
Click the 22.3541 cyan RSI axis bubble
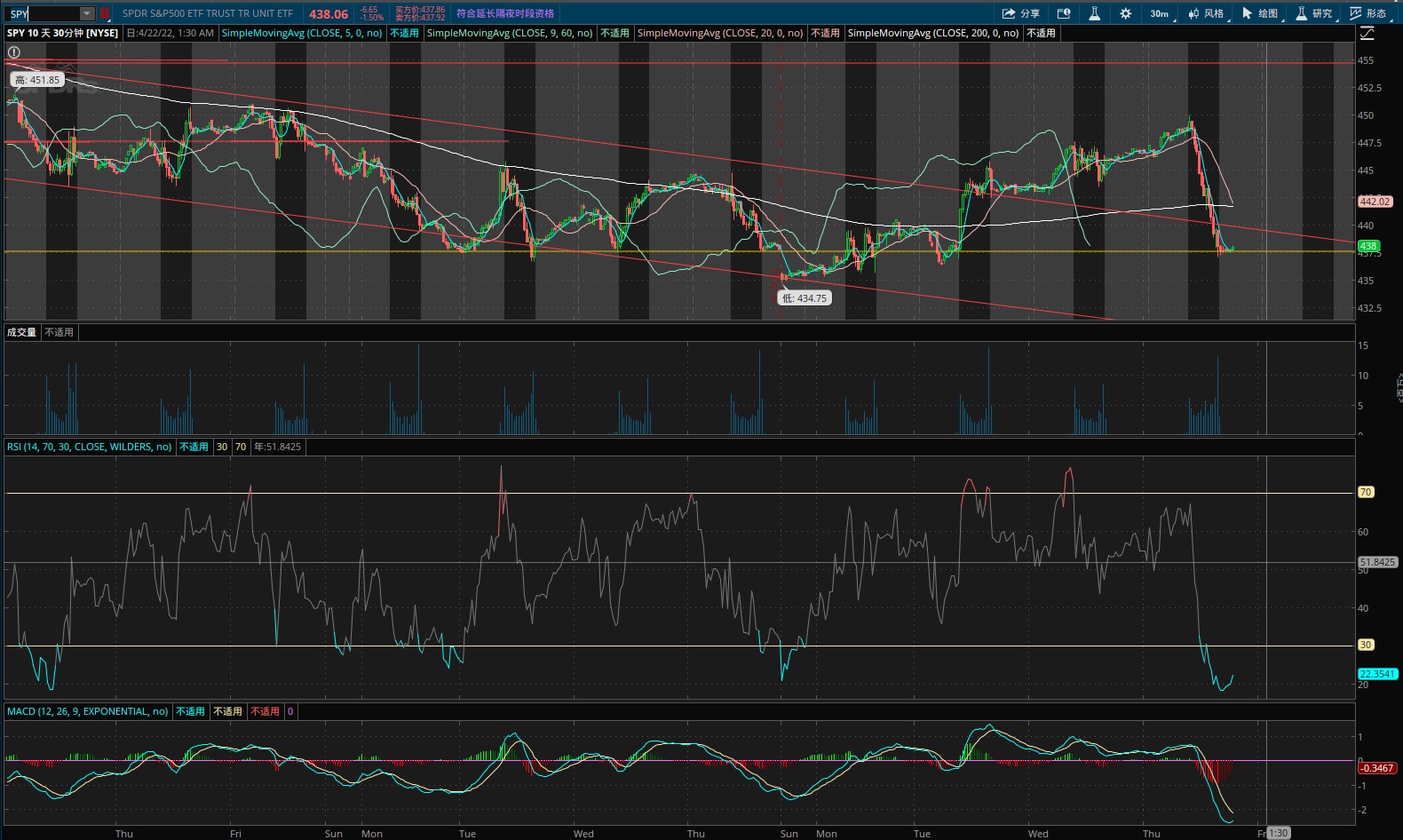click(x=1378, y=674)
